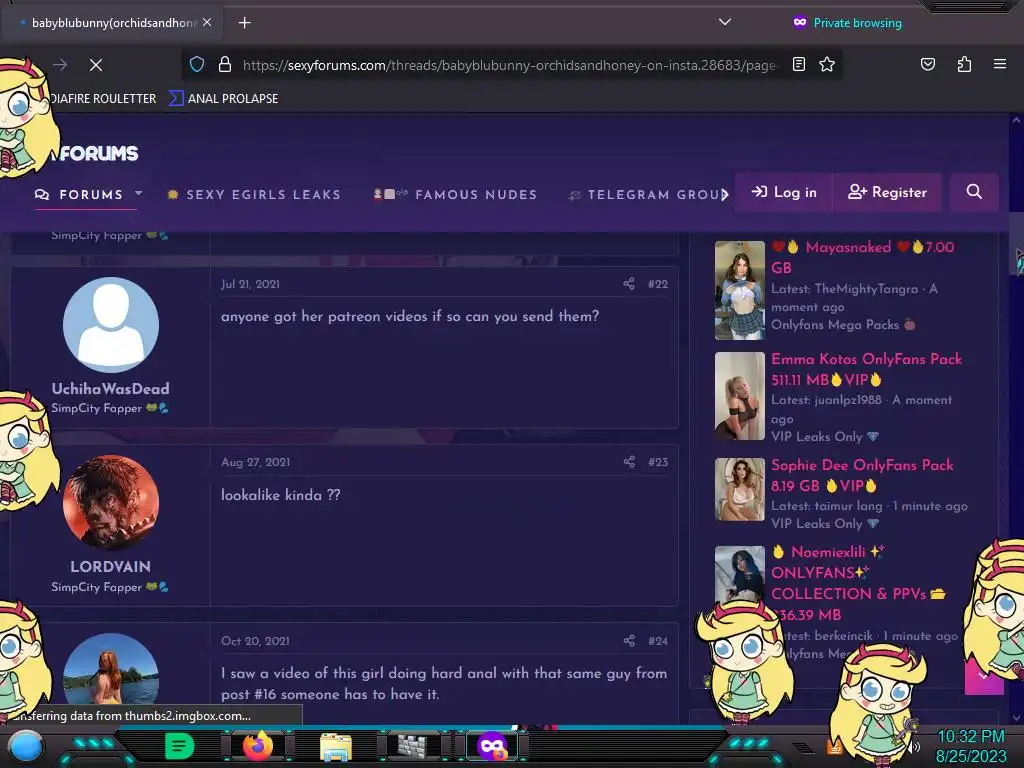Open the extensions puzzle icon
The image size is (1024, 768).
point(964,64)
